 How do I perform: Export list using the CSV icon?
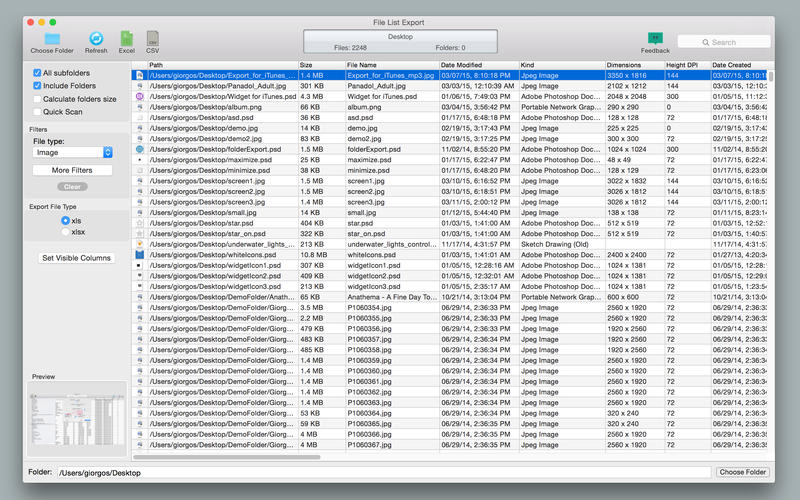[153, 38]
